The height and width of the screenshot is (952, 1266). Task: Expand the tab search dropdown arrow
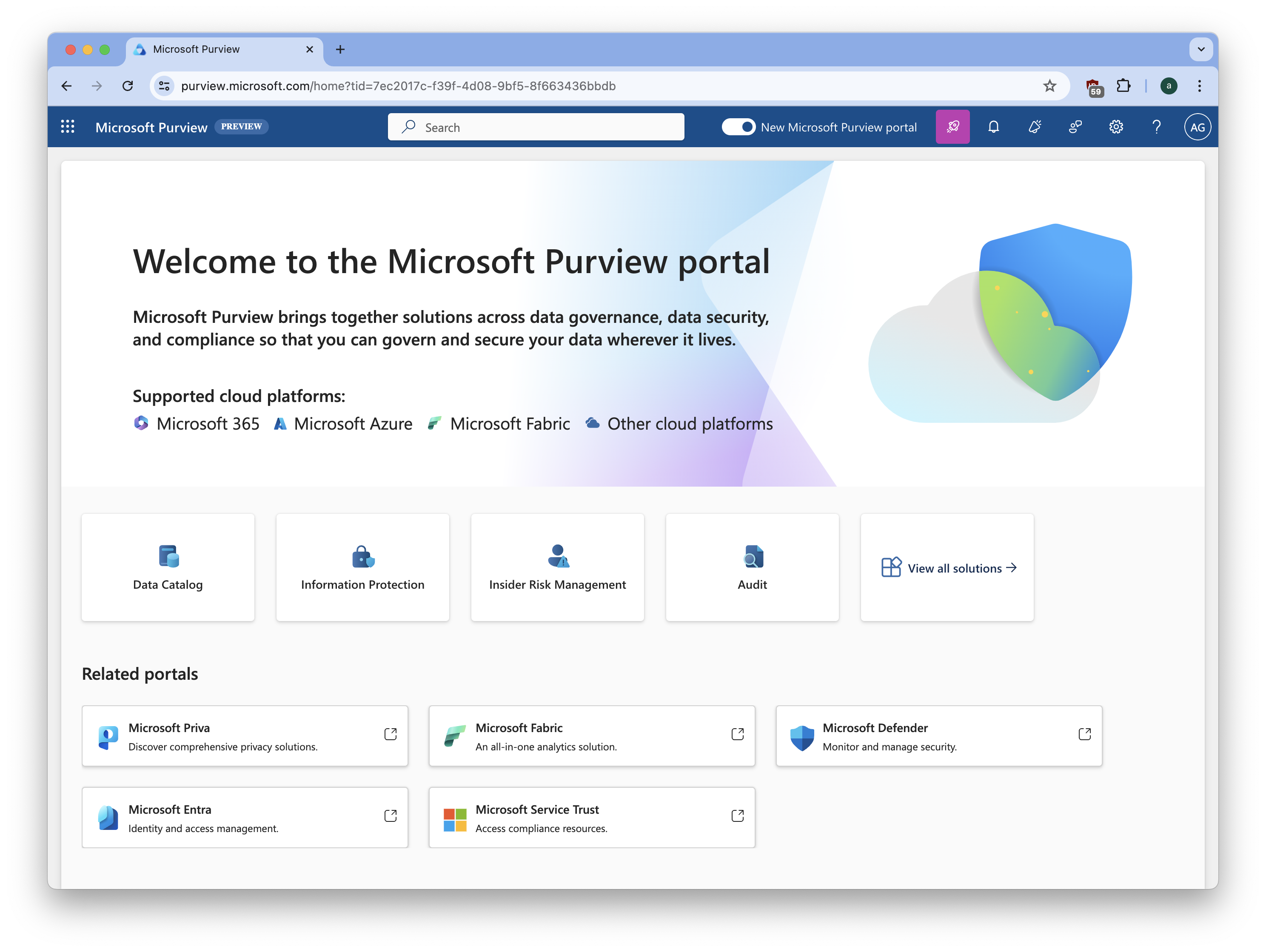coord(1201,49)
